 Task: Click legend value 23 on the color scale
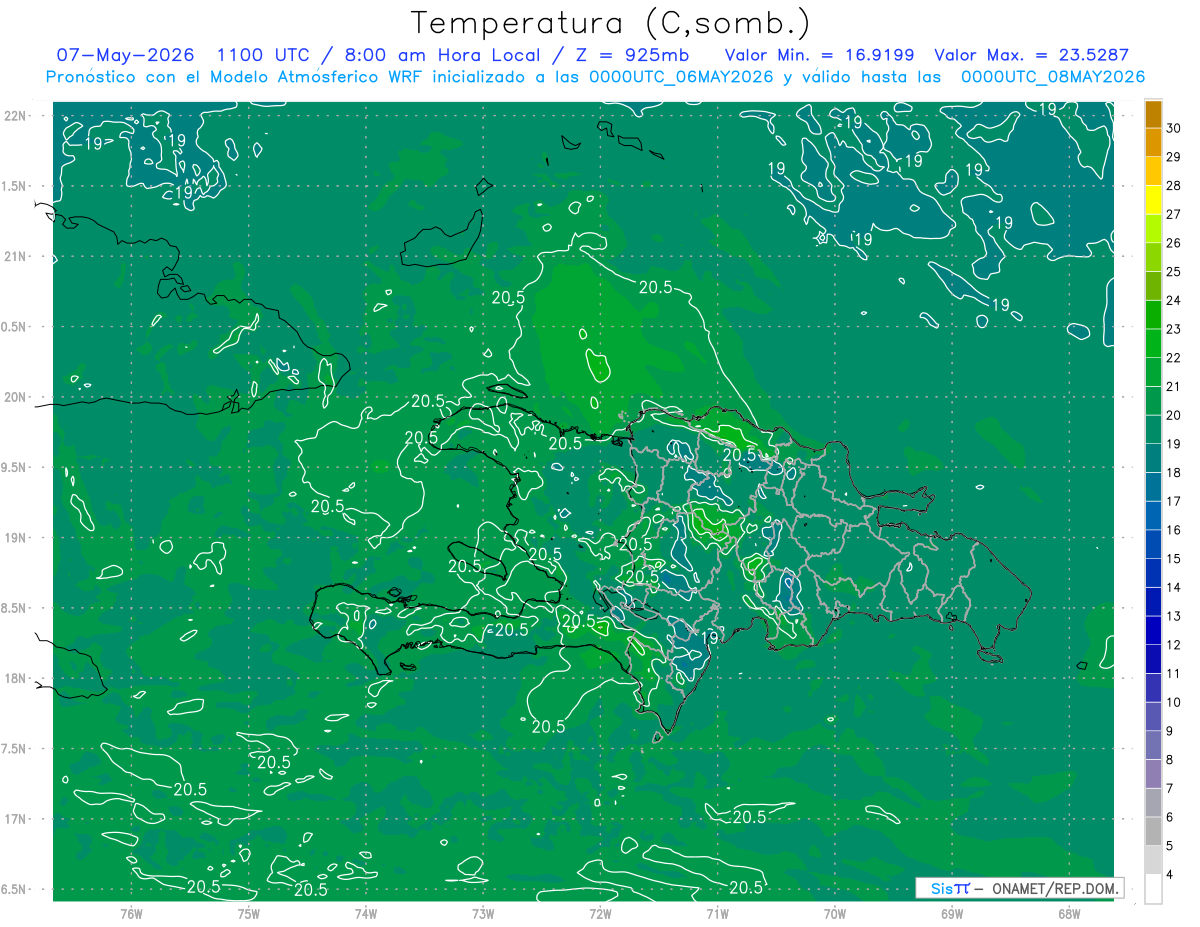click(x=1174, y=329)
